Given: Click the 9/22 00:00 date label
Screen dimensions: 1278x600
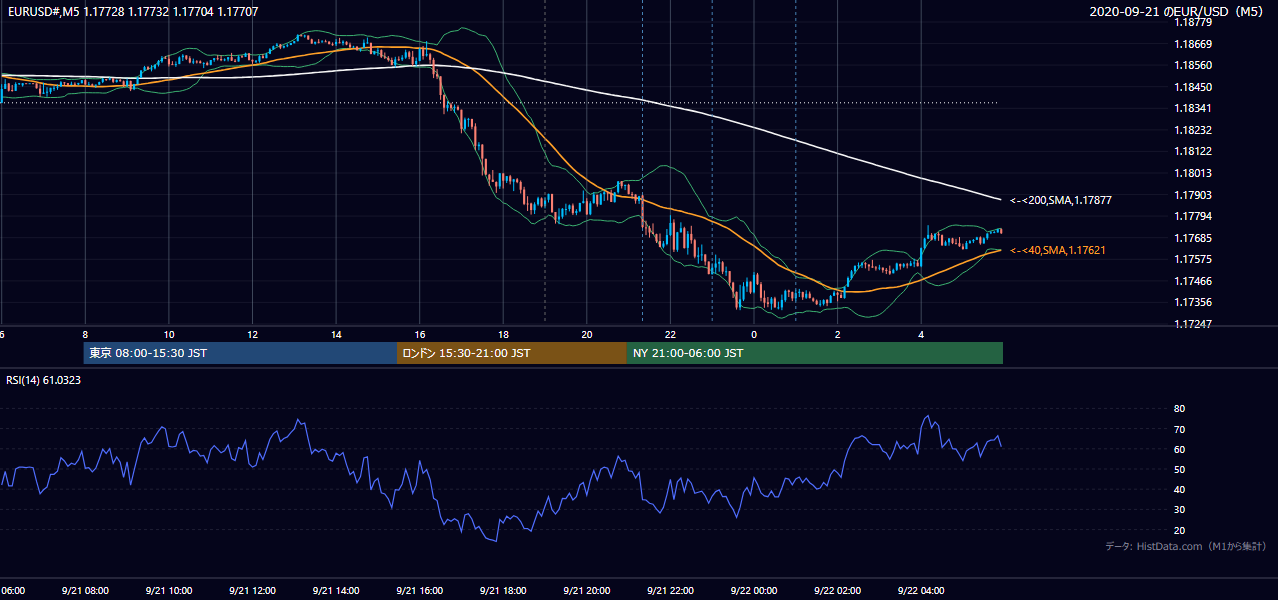Looking at the screenshot, I should (753, 590).
